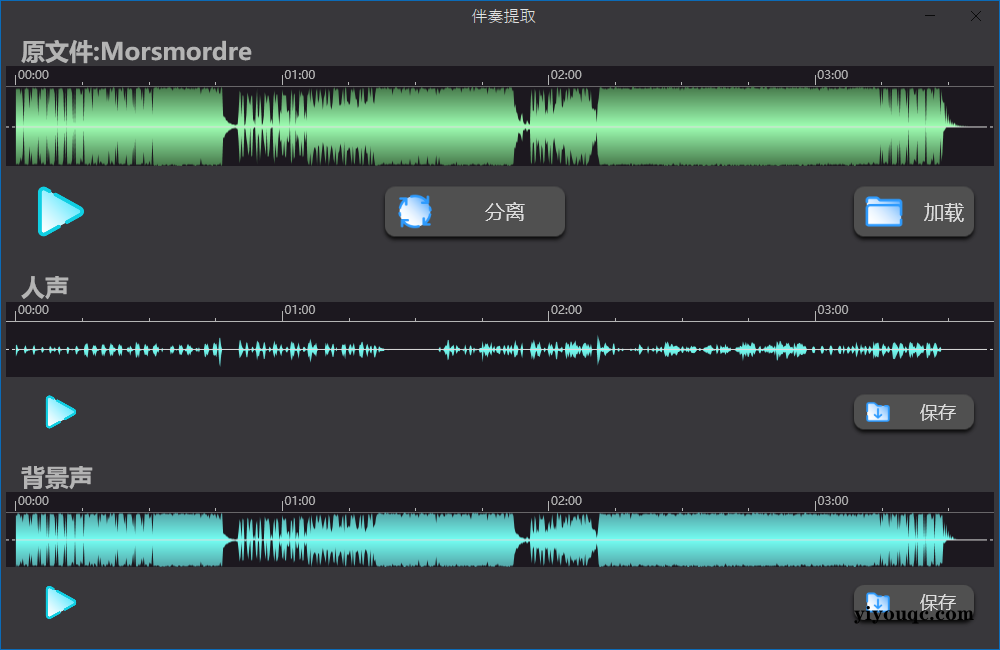Save the 背景声 background track
Viewport: 1000px width, 650px height.
coord(914,603)
